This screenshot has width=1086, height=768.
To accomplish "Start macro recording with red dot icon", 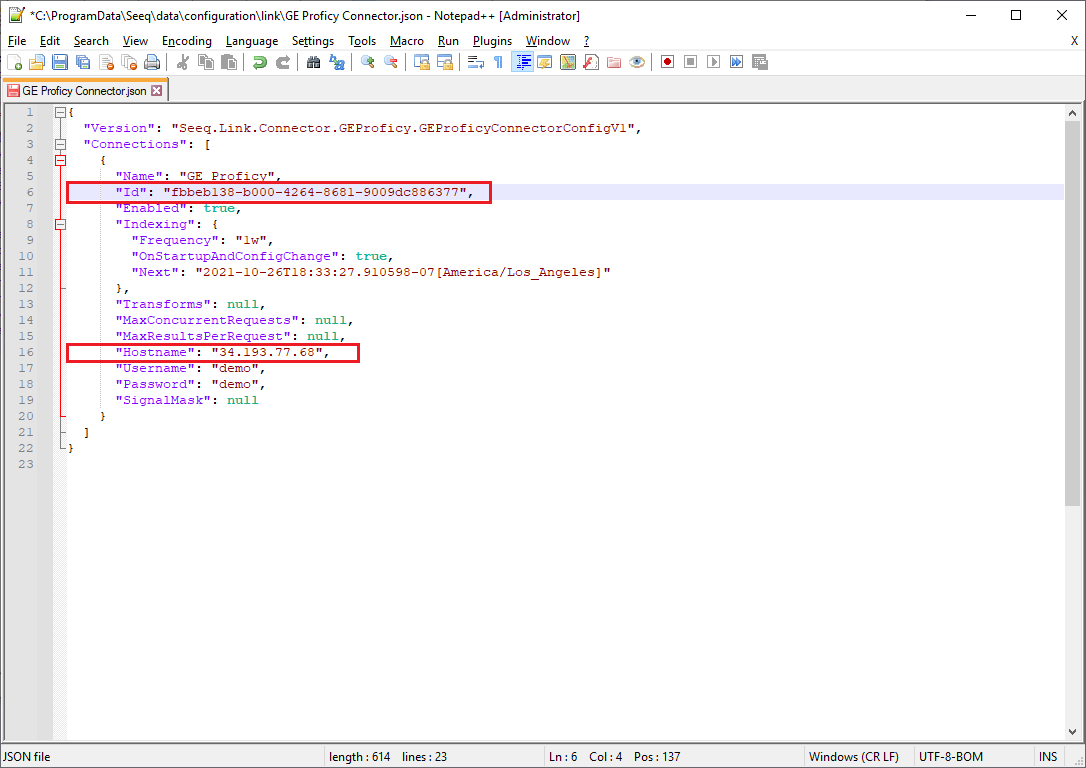I will (x=668, y=62).
